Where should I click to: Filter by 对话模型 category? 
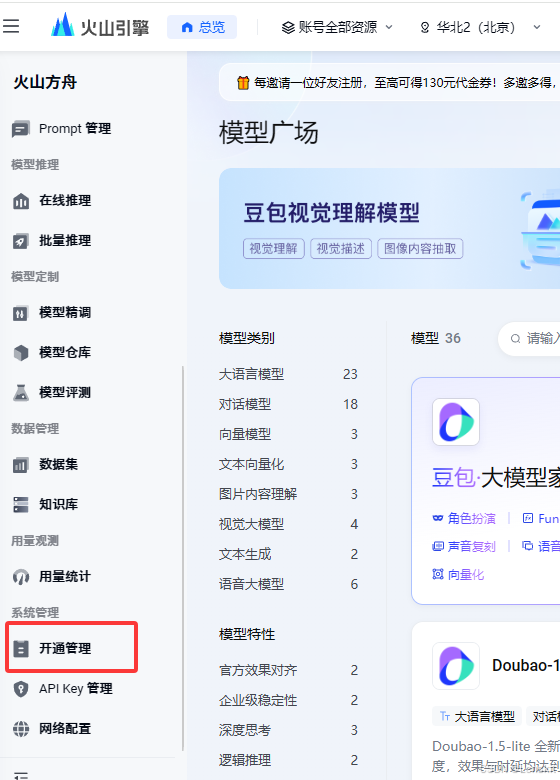288,404
